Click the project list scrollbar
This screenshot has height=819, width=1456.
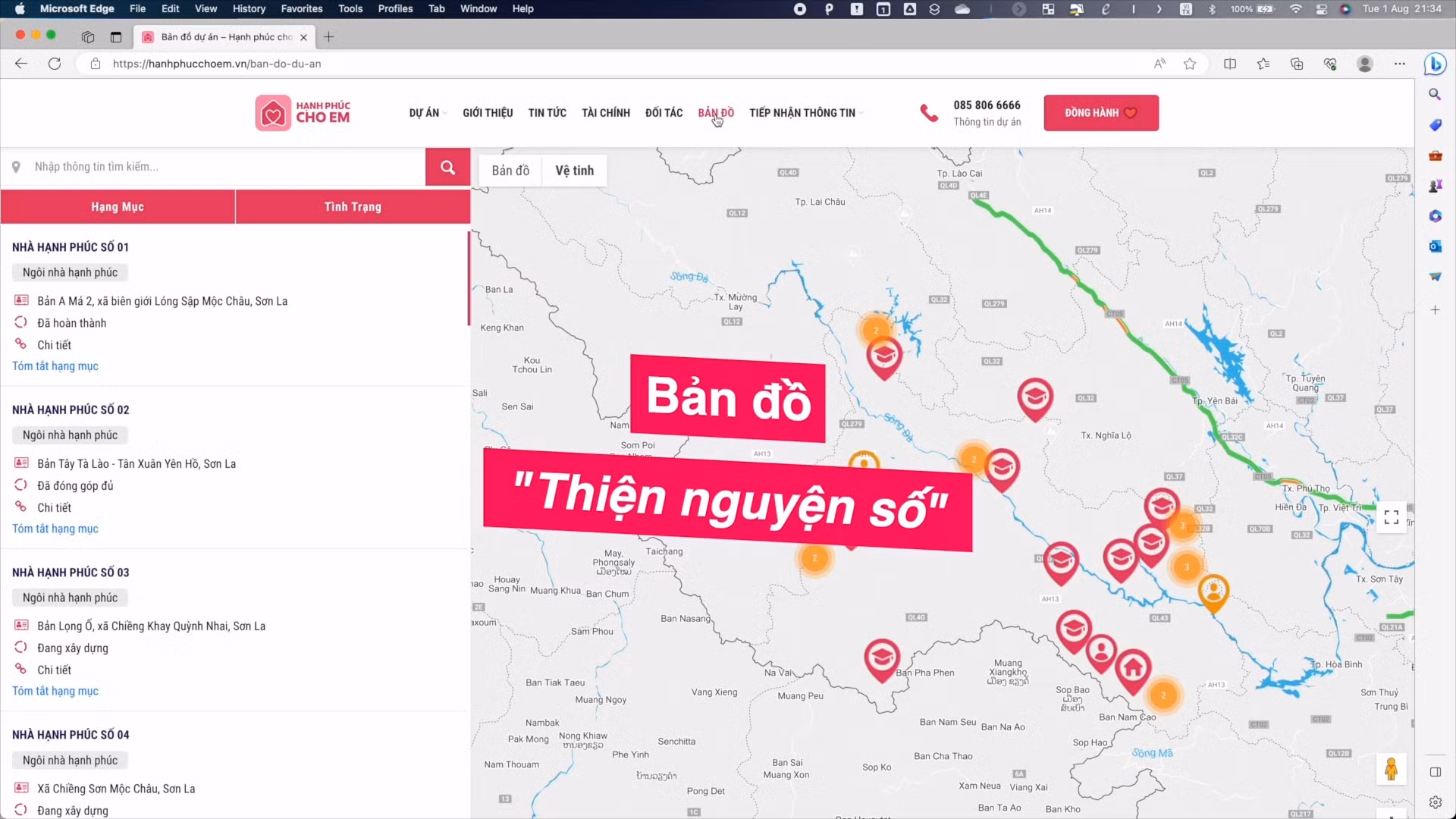469,278
